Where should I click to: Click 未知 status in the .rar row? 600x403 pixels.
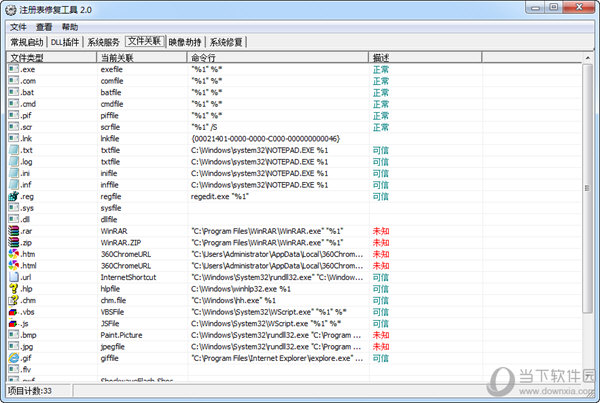(x=381, y=231)
